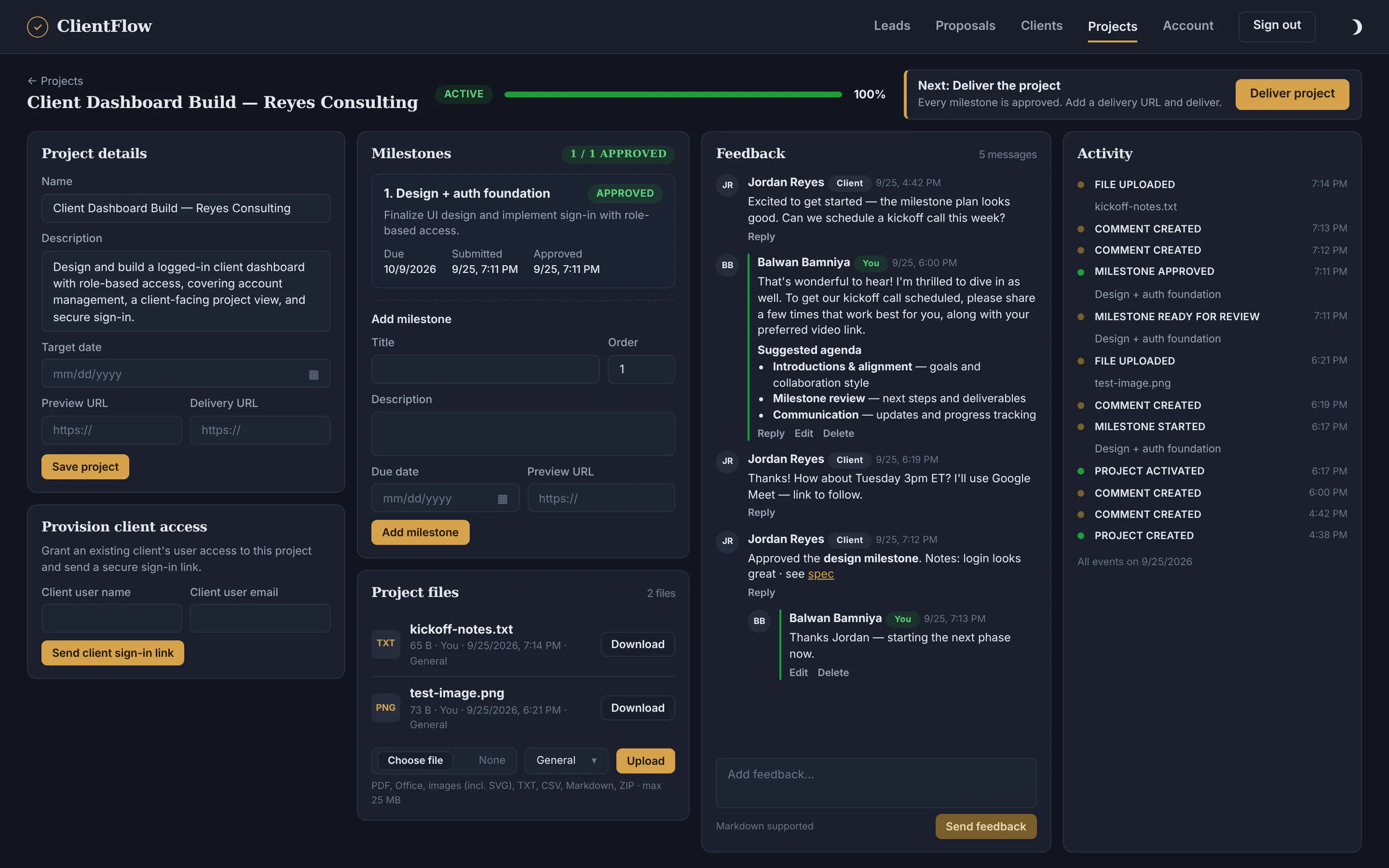Click the milestone Title input field

tap(485, 369)
